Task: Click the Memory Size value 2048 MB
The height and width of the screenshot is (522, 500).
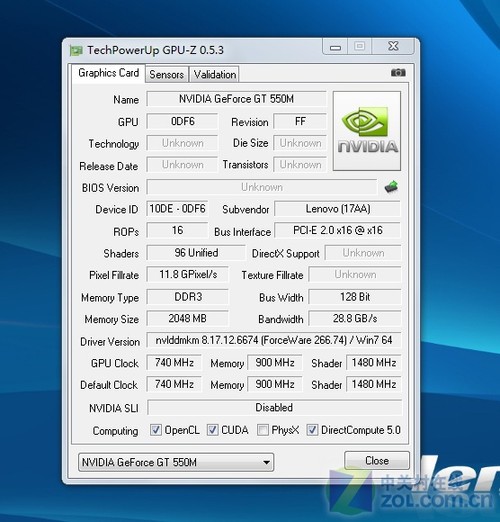Action: [x=188, y=318]
